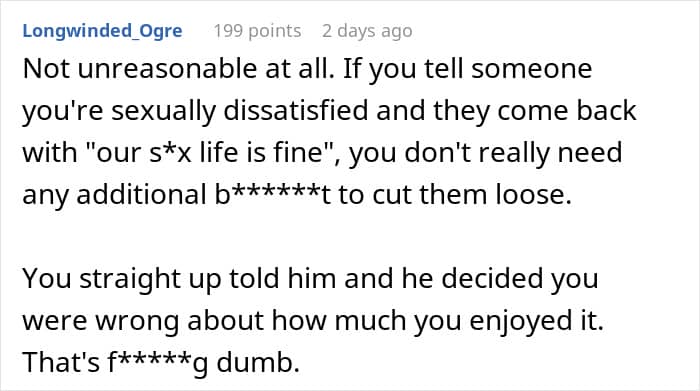This screenshot has width=700, height=391.
Task: Open the "2 days ago" timestamp permalink
Action: click(367, 31)
